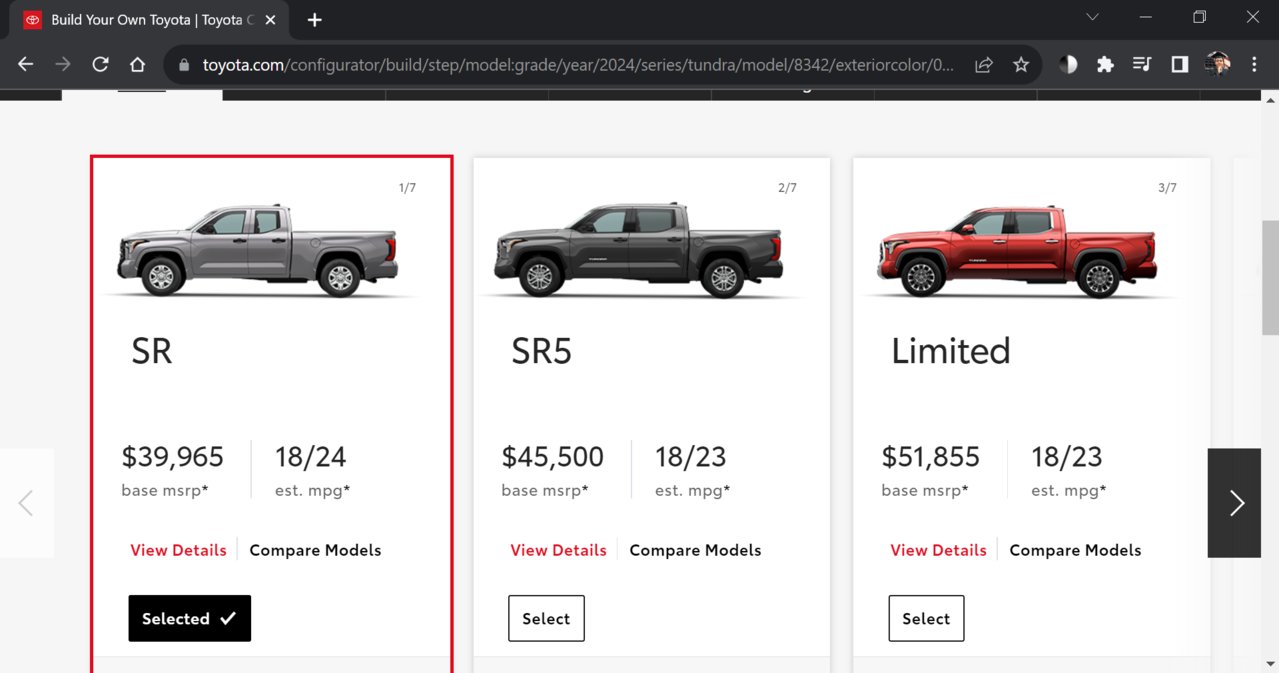Click the Limited model name

point(951,351)
